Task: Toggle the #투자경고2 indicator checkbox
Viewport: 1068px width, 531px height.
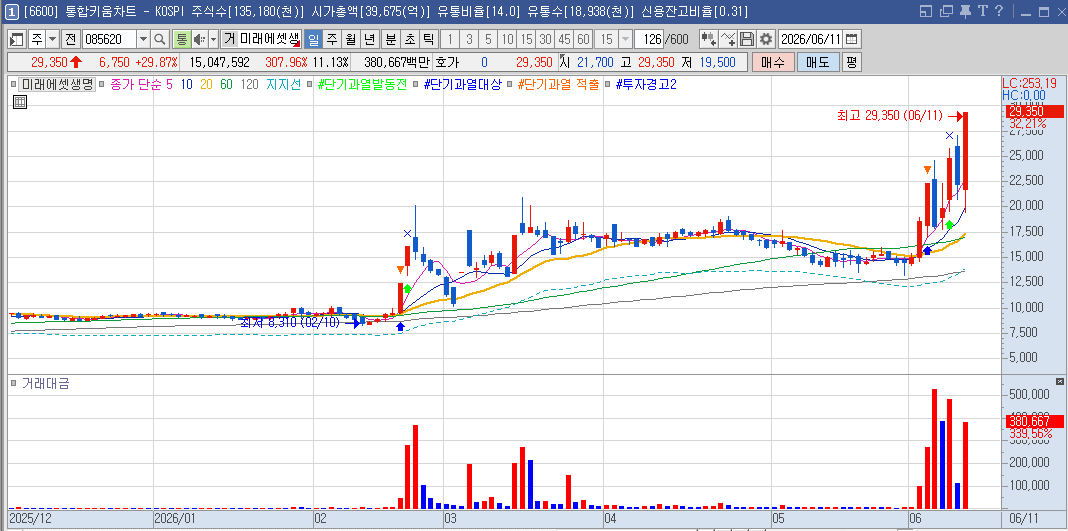Action: click(x=609, y=85)
